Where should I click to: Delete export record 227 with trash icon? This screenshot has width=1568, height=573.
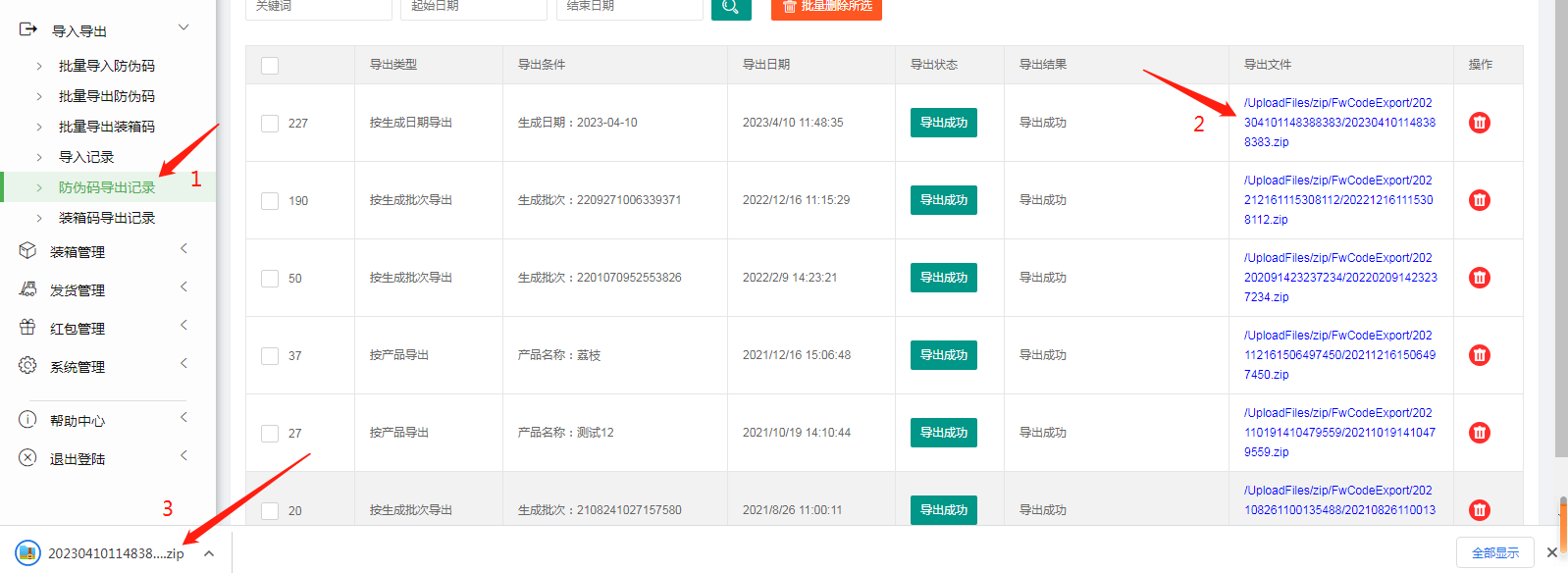(x=1479, y=123)
